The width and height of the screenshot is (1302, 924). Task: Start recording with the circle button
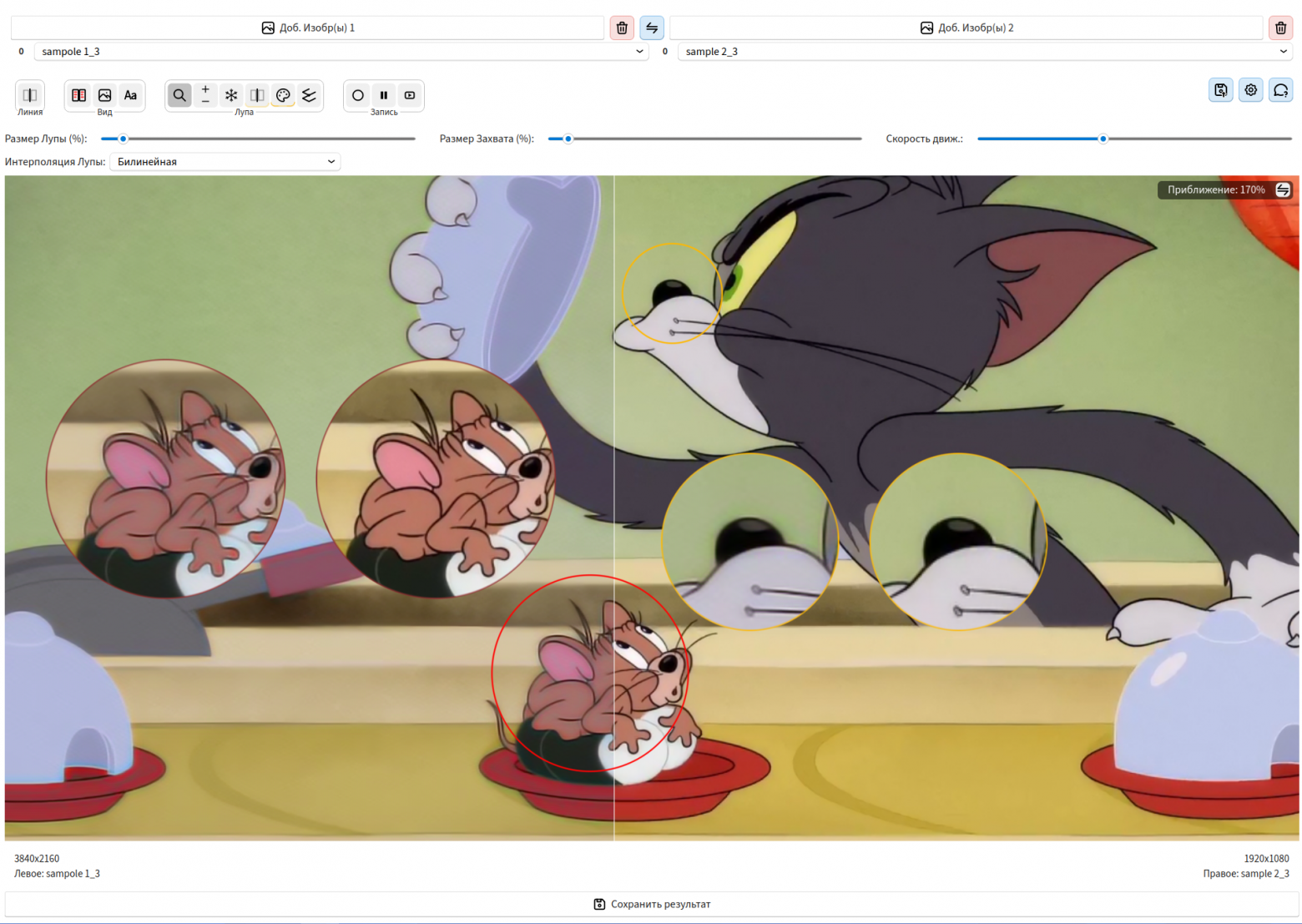[358, 95]
